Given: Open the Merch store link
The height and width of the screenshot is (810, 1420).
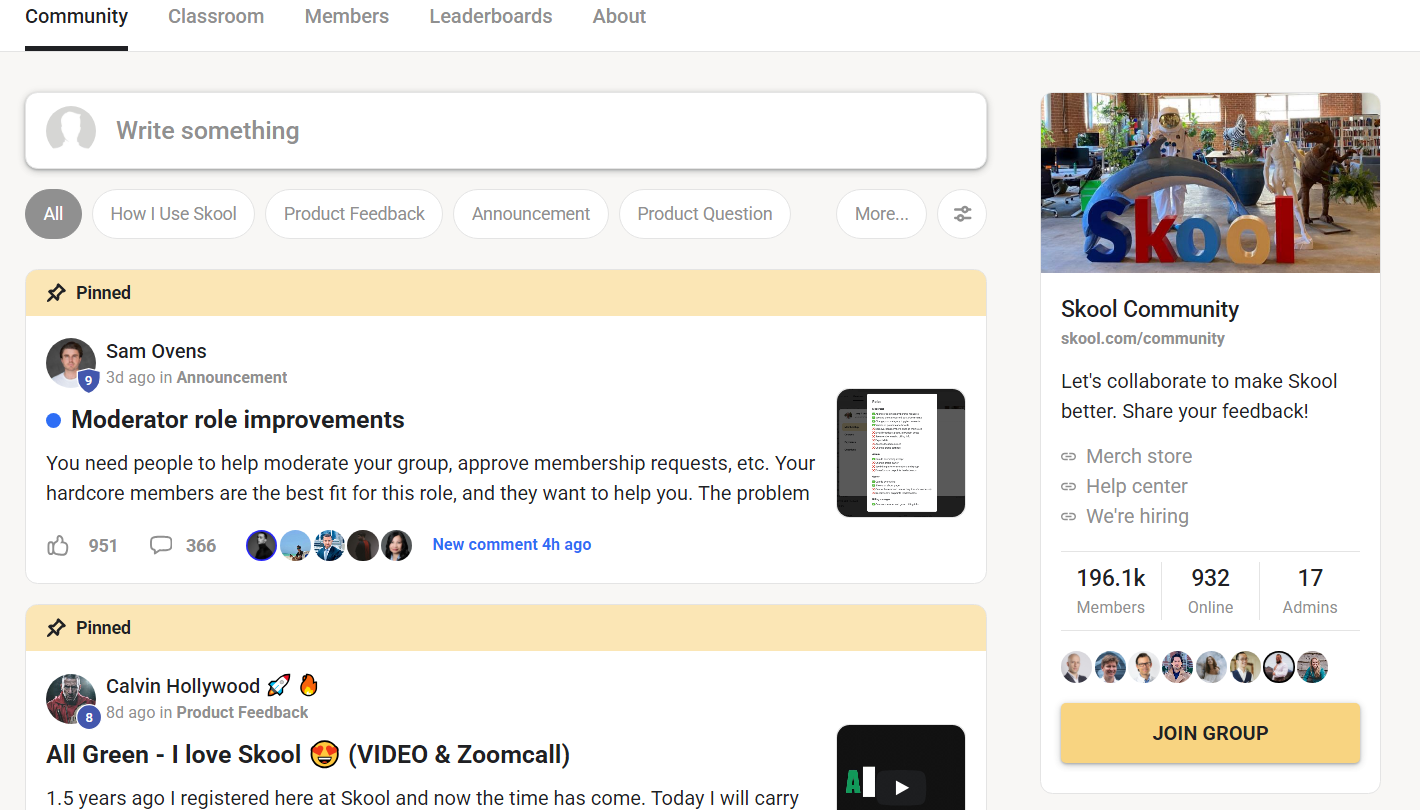Looking at the screenshot, I should [1139, 456].
